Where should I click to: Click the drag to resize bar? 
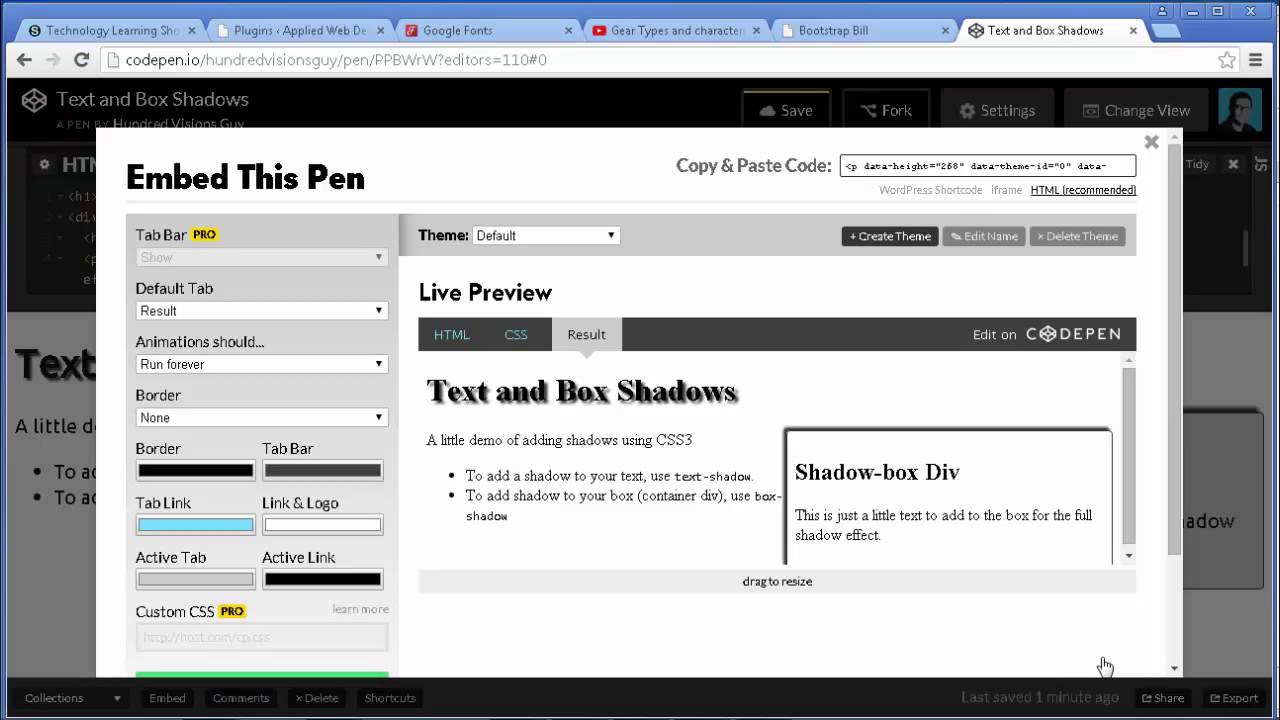coord(777,581)
